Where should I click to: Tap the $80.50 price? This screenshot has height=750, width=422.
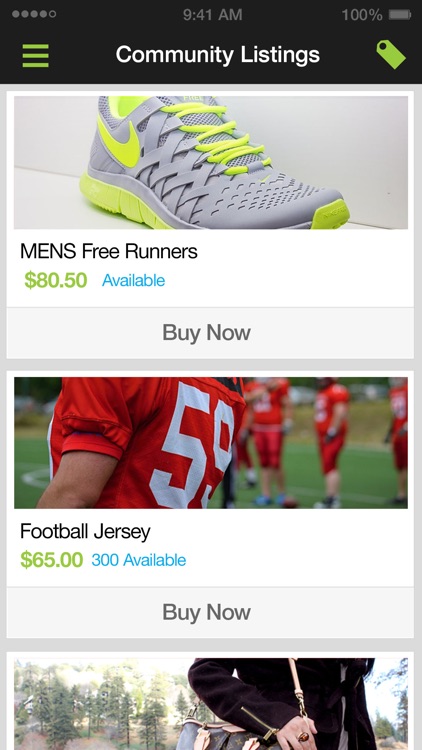[x=56, y=280]
